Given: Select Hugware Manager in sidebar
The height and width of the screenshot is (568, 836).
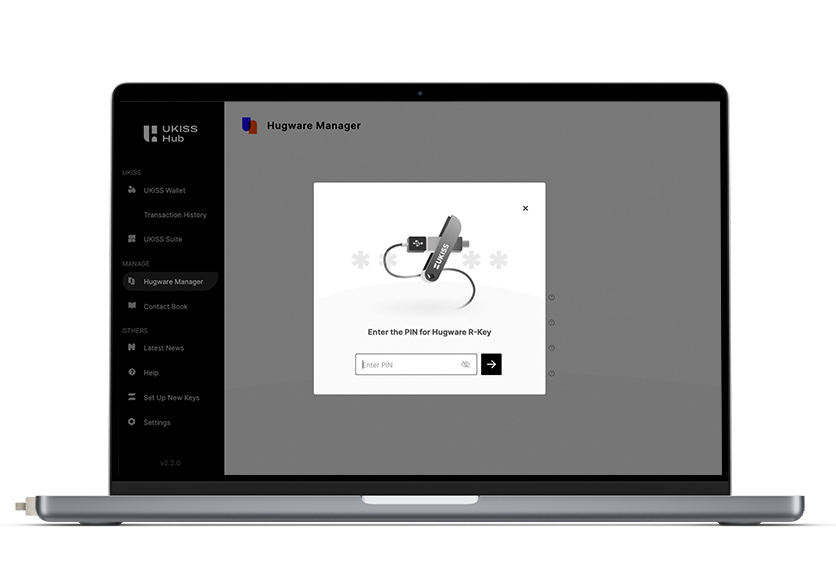Looking at the screenshot, I should (x=170, y=282).
